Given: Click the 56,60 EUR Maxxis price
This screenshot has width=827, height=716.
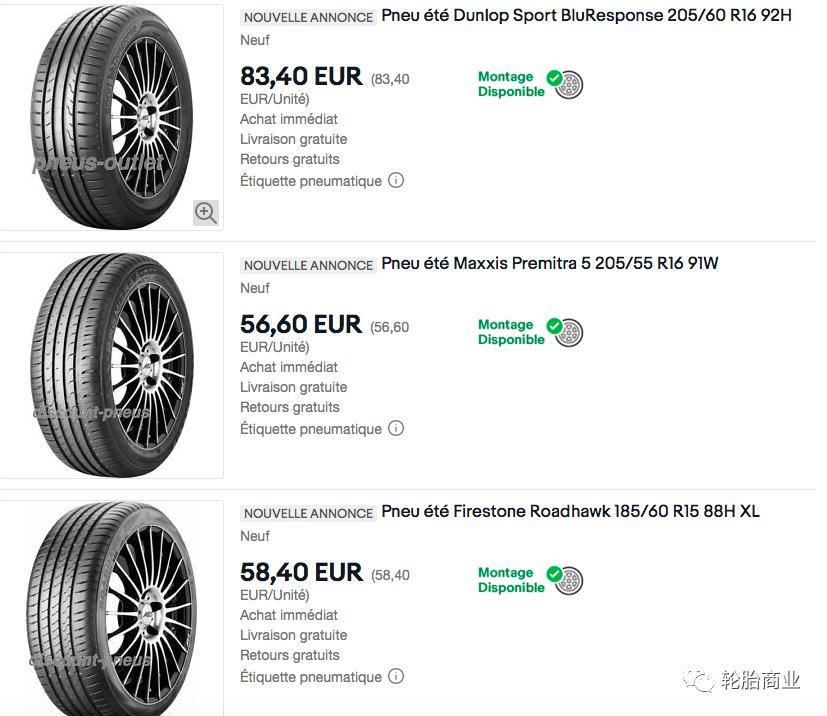Looking at the screenshot, I should tap(301, 324).
